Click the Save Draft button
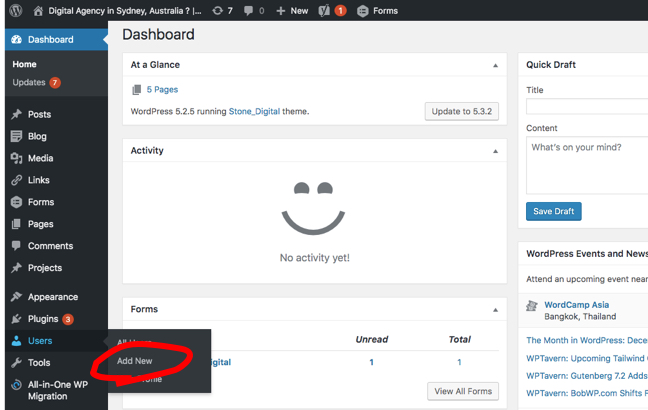 (553, 211)
